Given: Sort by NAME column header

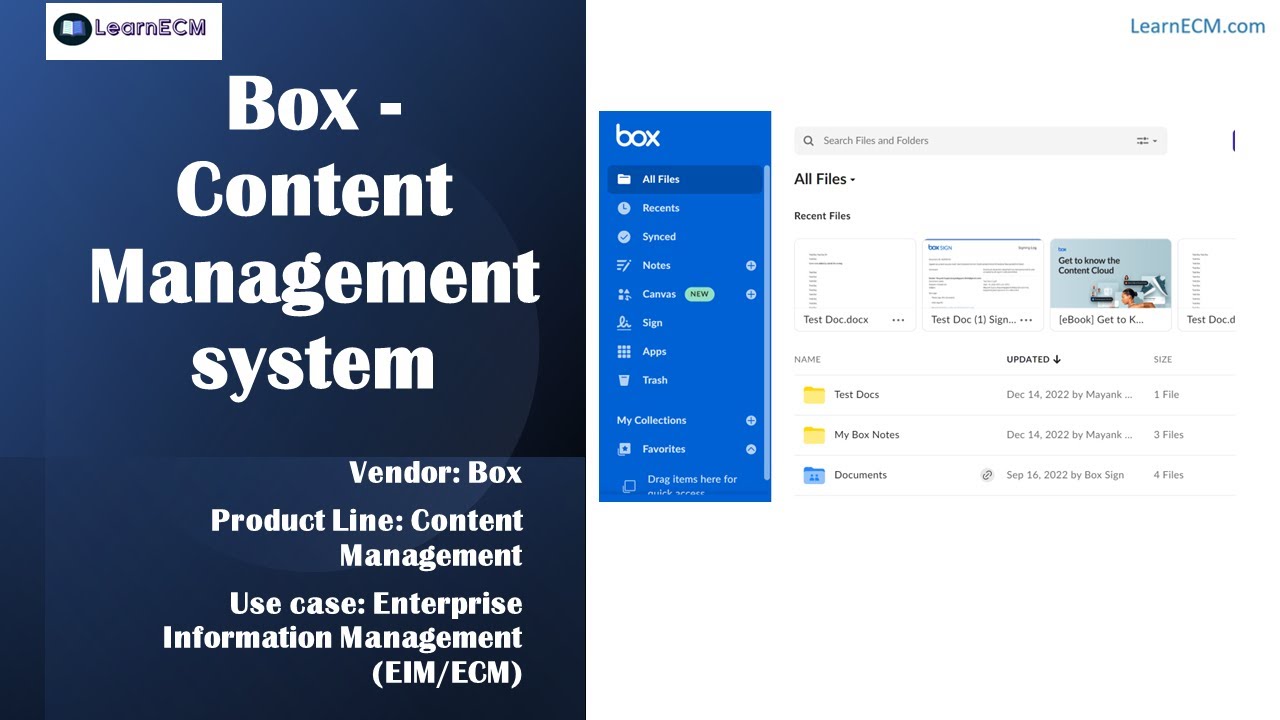Looking at the screenshot, I should coord(807,359).
